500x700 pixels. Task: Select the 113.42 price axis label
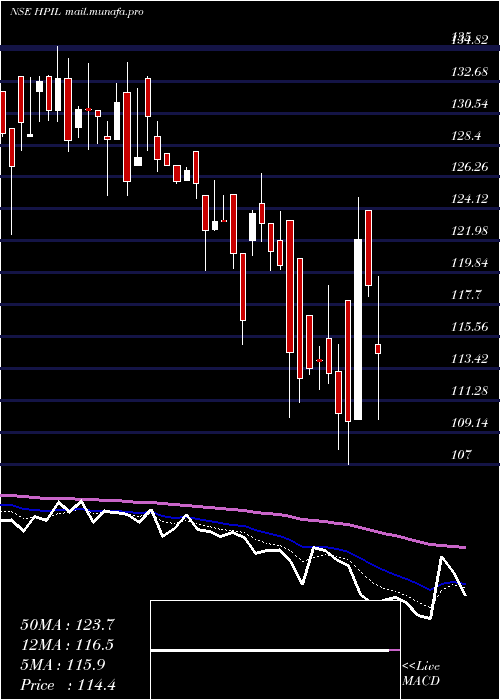point(470,358)
